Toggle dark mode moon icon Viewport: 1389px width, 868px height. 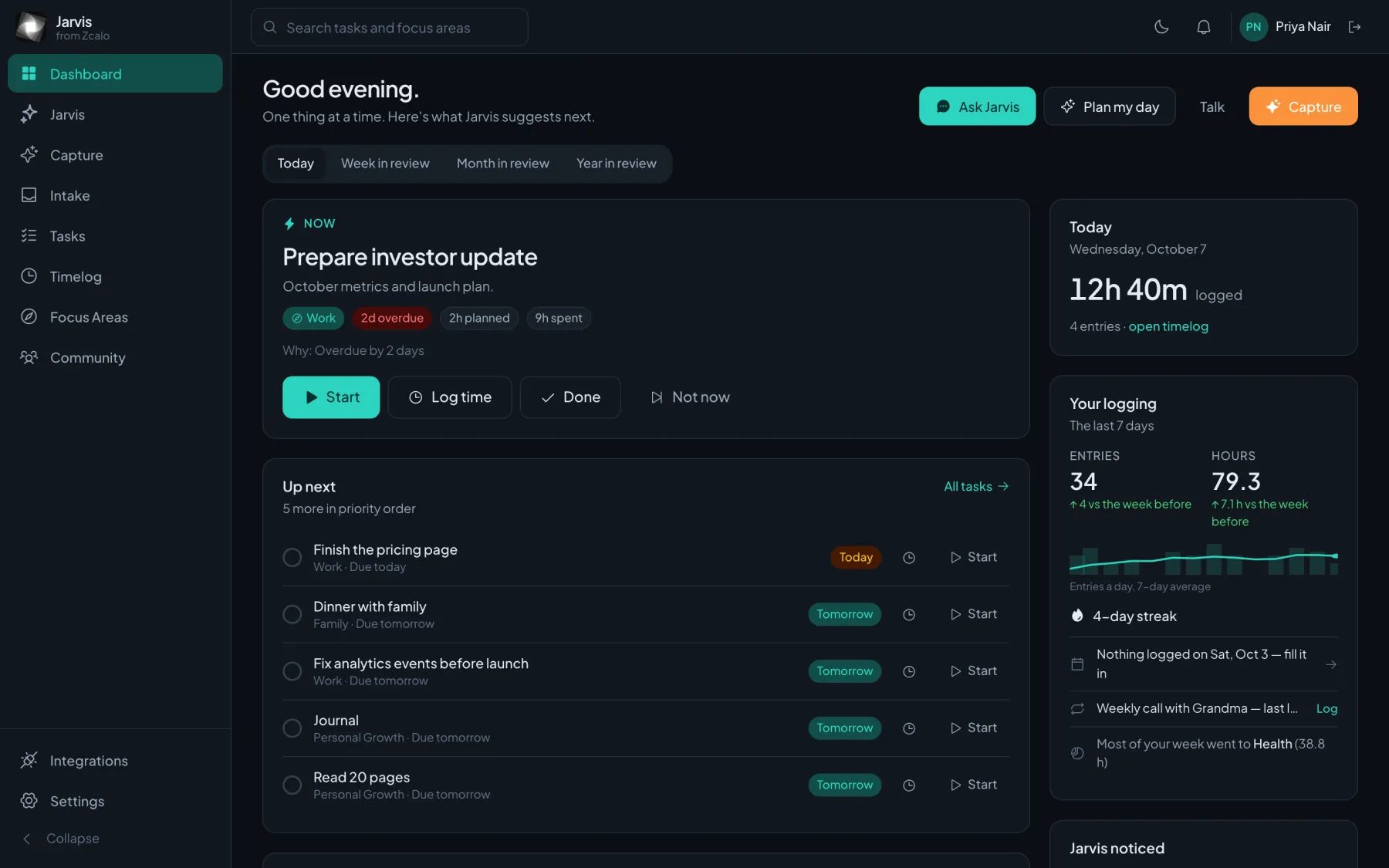click(x=1161, y=27)
